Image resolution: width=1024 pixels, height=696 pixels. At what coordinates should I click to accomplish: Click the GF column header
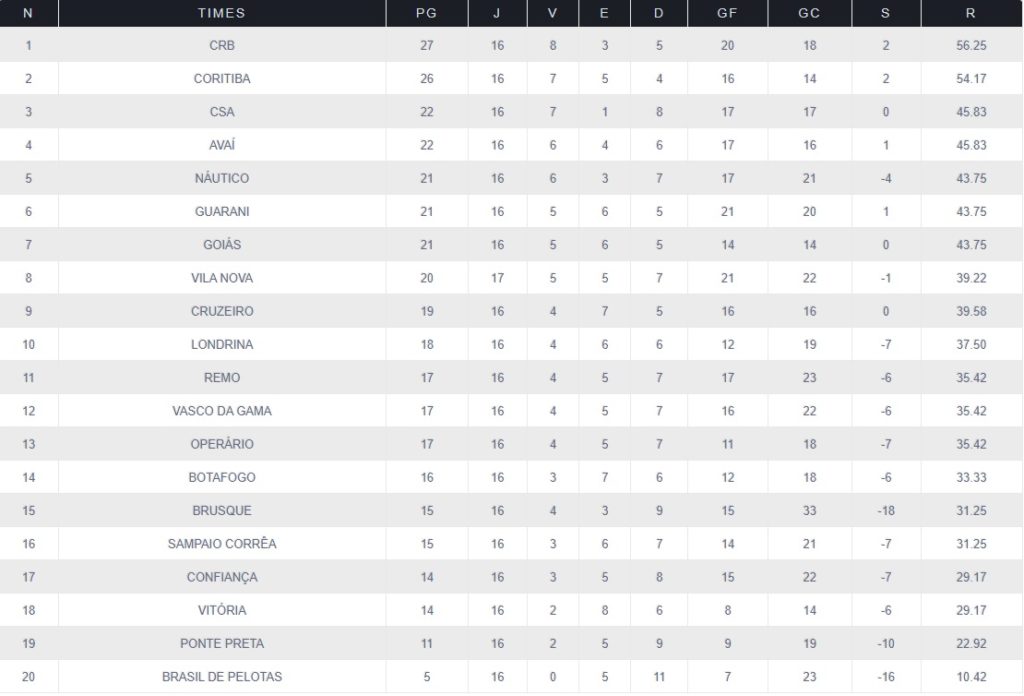pyautogui.click(x=728, y=13)
